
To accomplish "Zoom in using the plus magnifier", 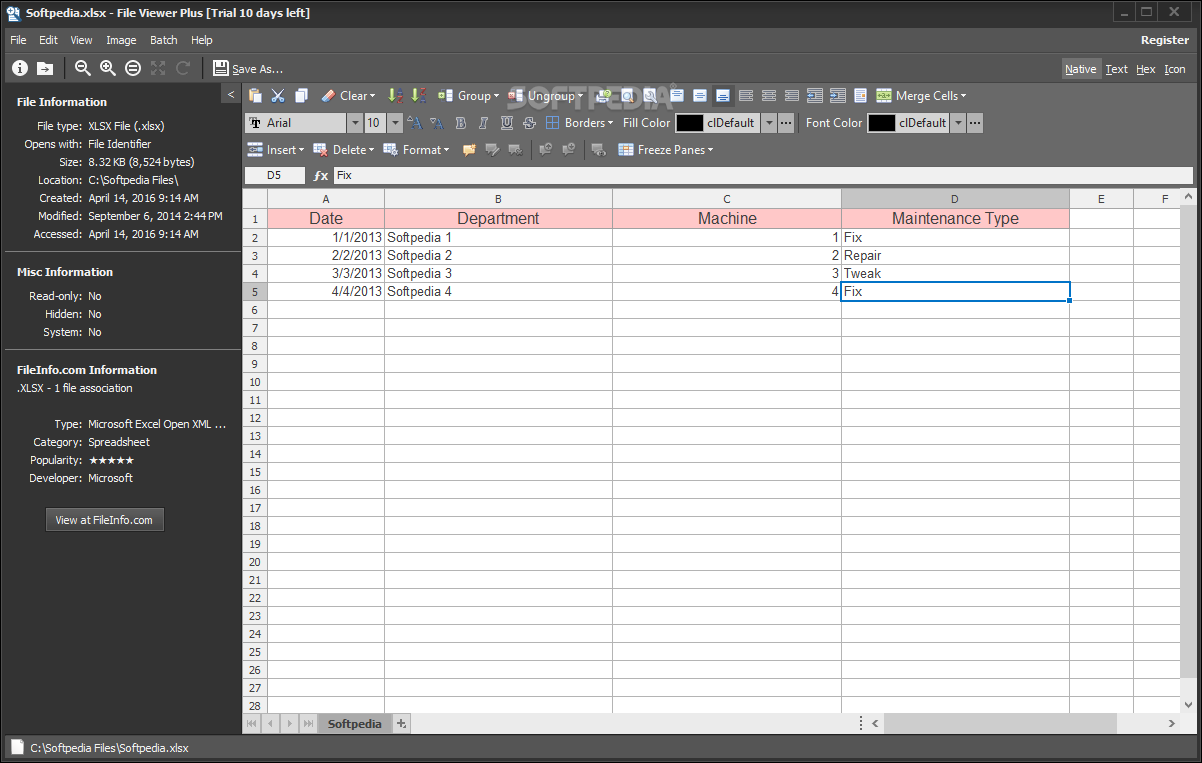I will [108, 68].
